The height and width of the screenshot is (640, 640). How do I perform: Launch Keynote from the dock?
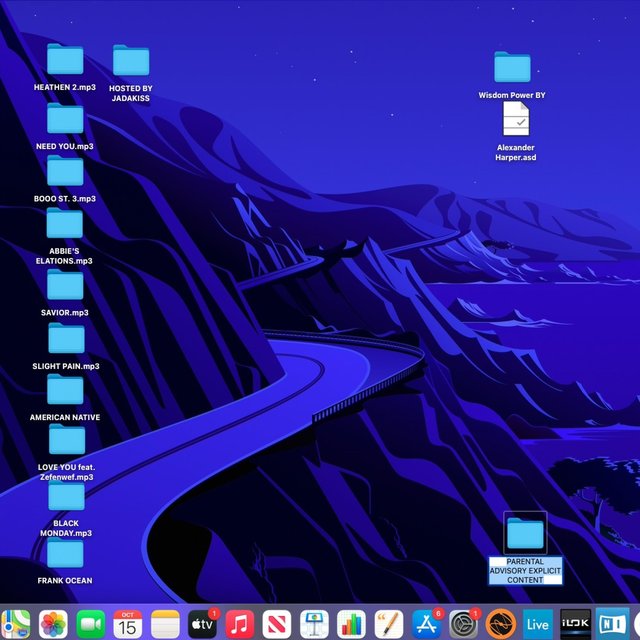pos(314,624)
